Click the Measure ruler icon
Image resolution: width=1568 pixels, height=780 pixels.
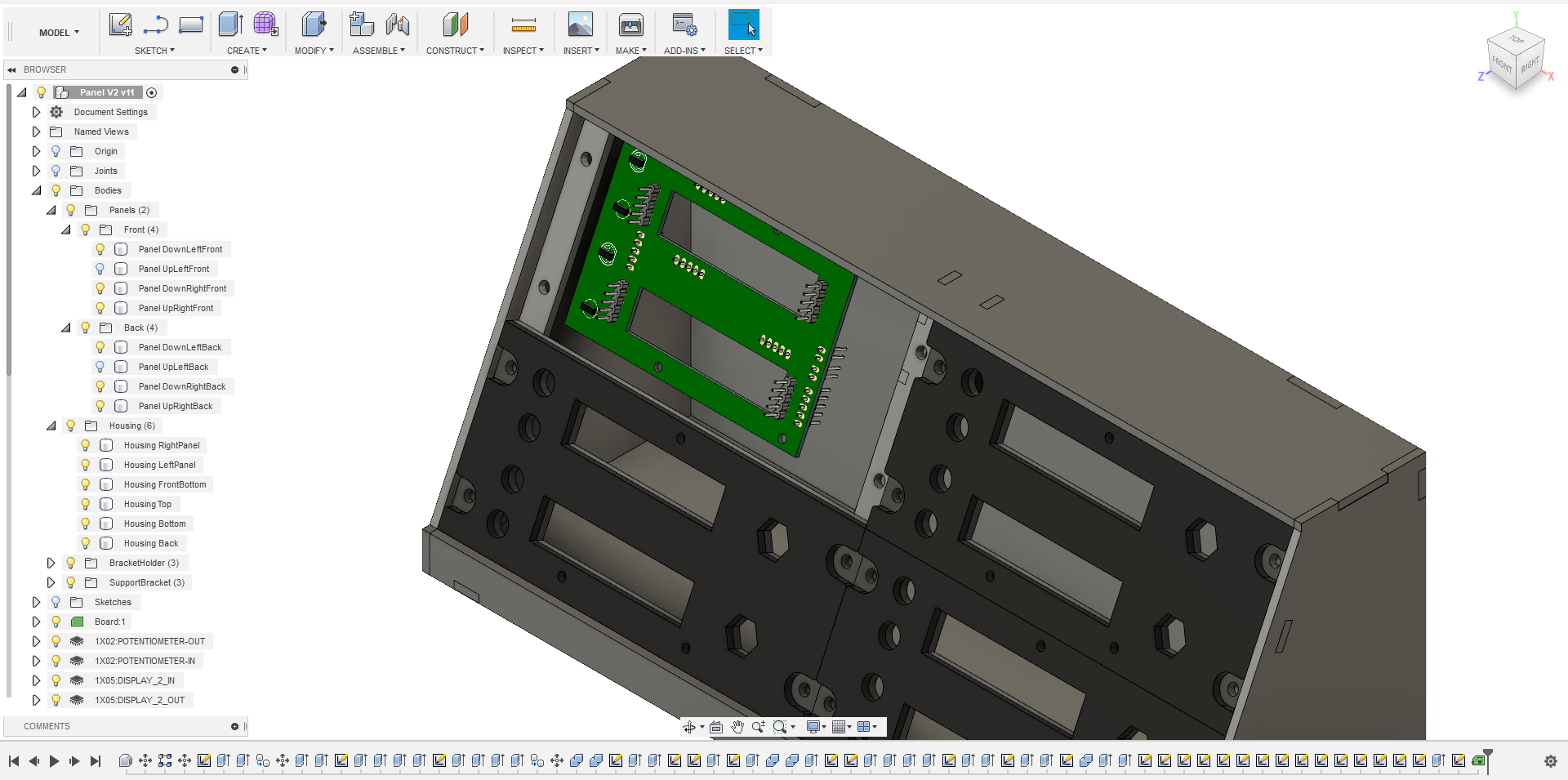pos(523,25)
